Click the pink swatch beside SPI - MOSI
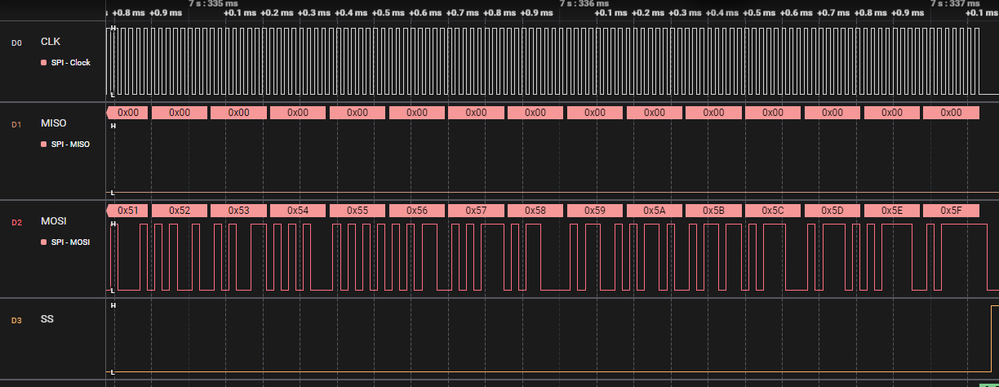 pyautogui.click(x=43, y=242)
